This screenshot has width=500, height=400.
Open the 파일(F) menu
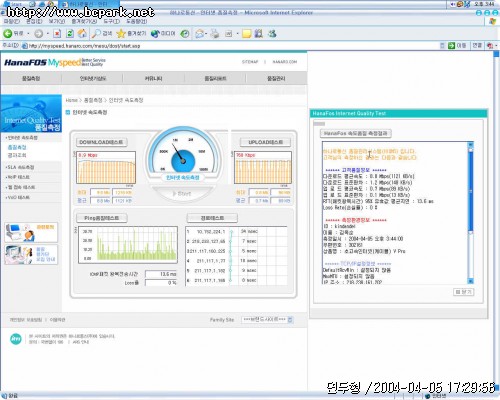click(x=12, y=21)
